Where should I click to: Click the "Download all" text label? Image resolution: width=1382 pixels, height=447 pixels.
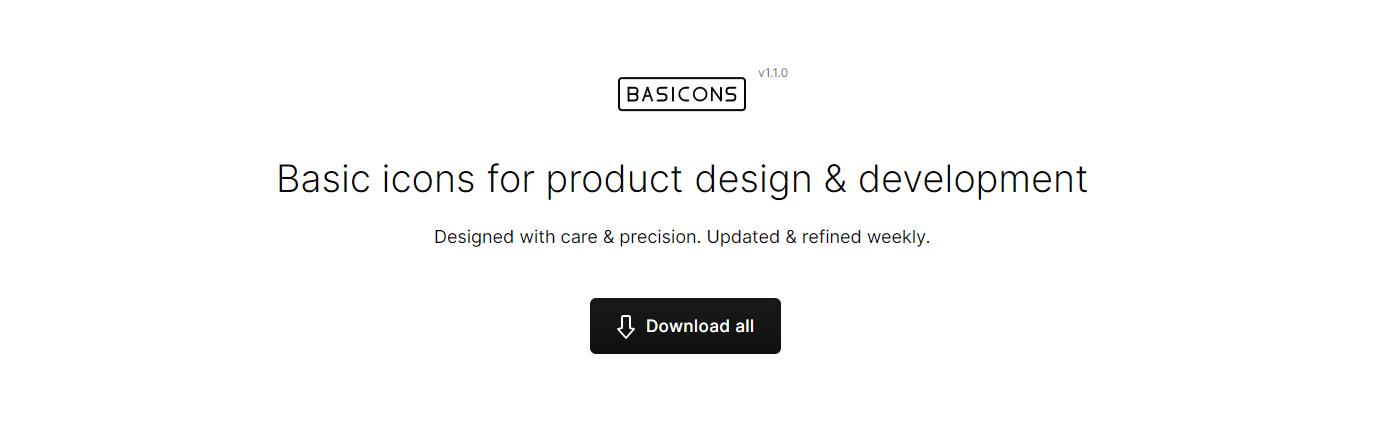coord(700,326)
